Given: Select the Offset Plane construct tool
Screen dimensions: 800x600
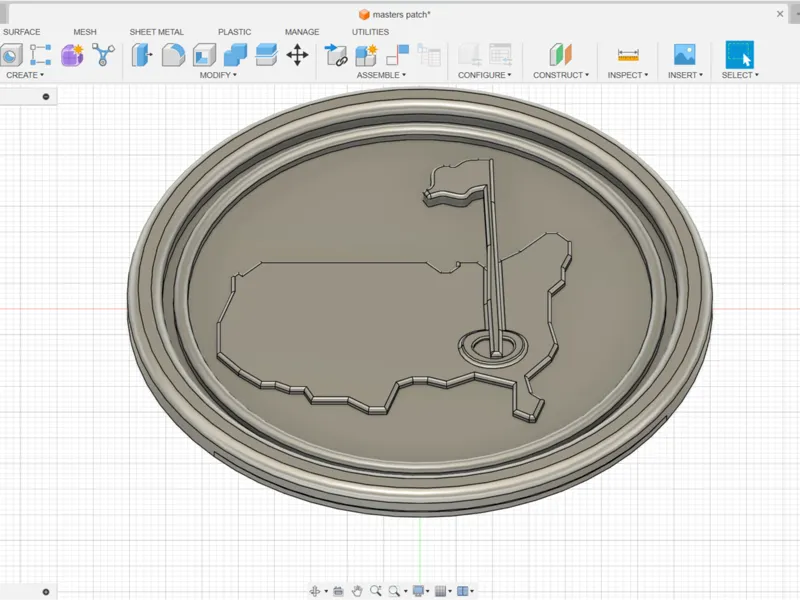Looking at the screenshot, I should coord(561,55).
